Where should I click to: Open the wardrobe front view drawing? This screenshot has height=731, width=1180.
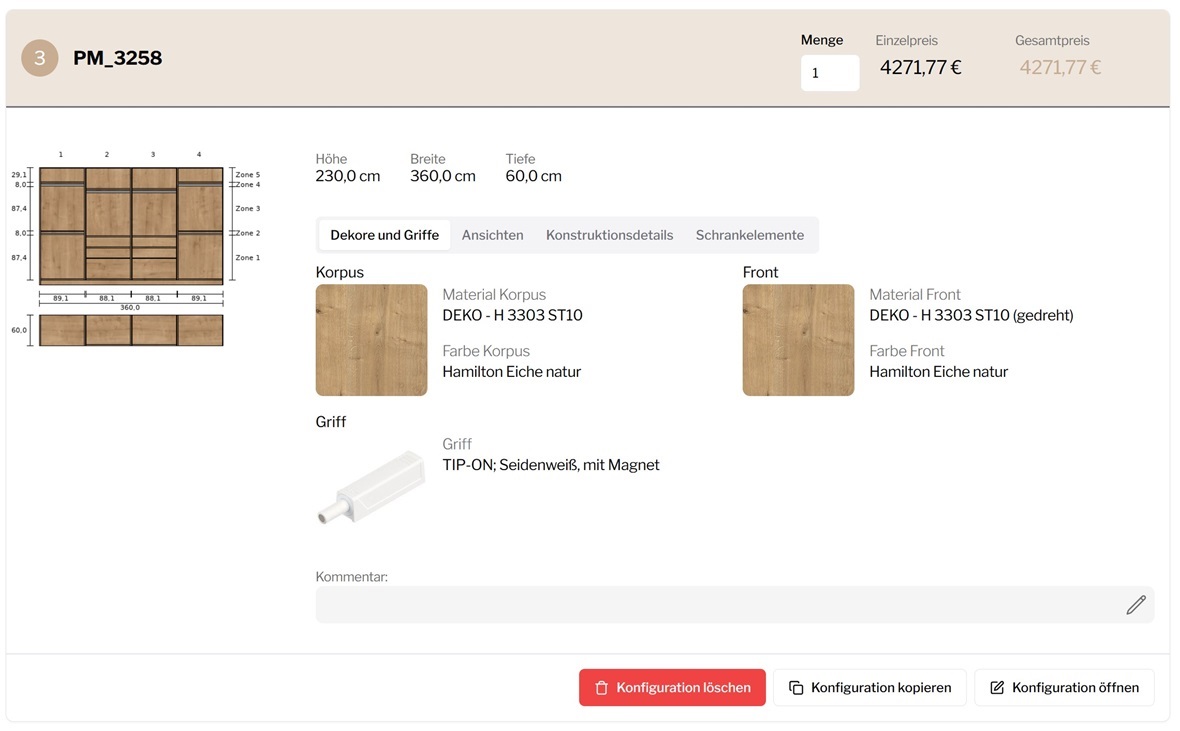(x=131, y=225)
